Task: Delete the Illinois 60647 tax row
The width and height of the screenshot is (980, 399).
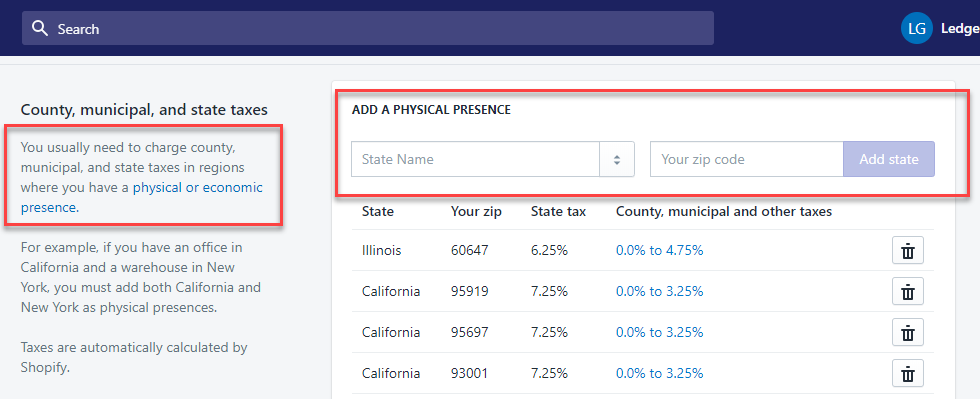Action: point(908,251)
